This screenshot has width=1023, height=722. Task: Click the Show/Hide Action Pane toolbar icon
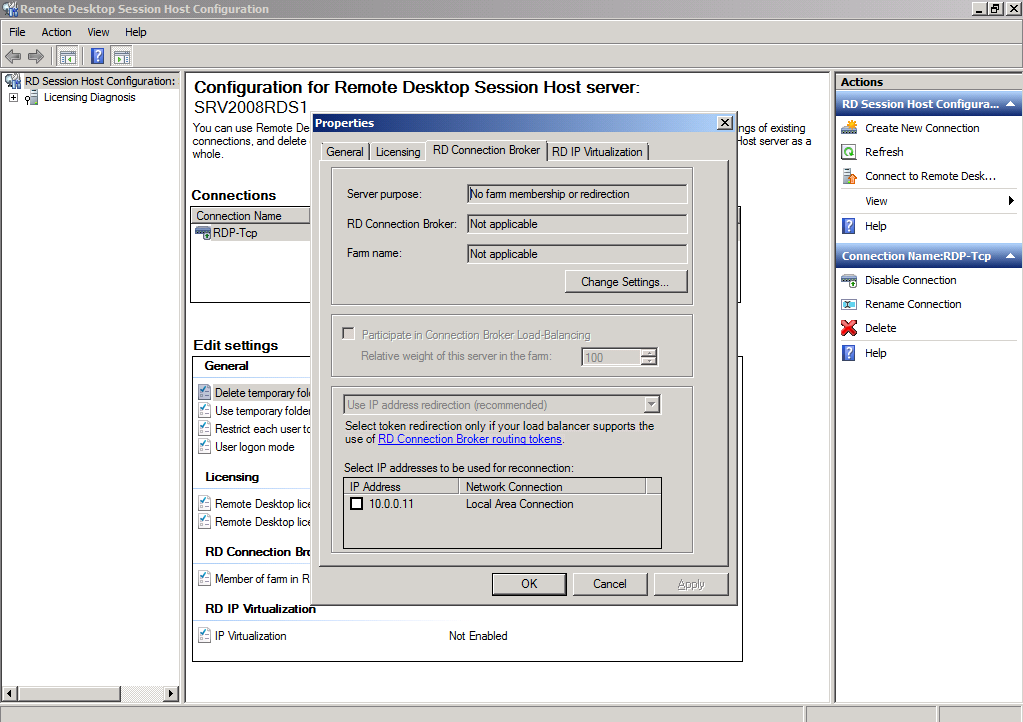[121, 56]
